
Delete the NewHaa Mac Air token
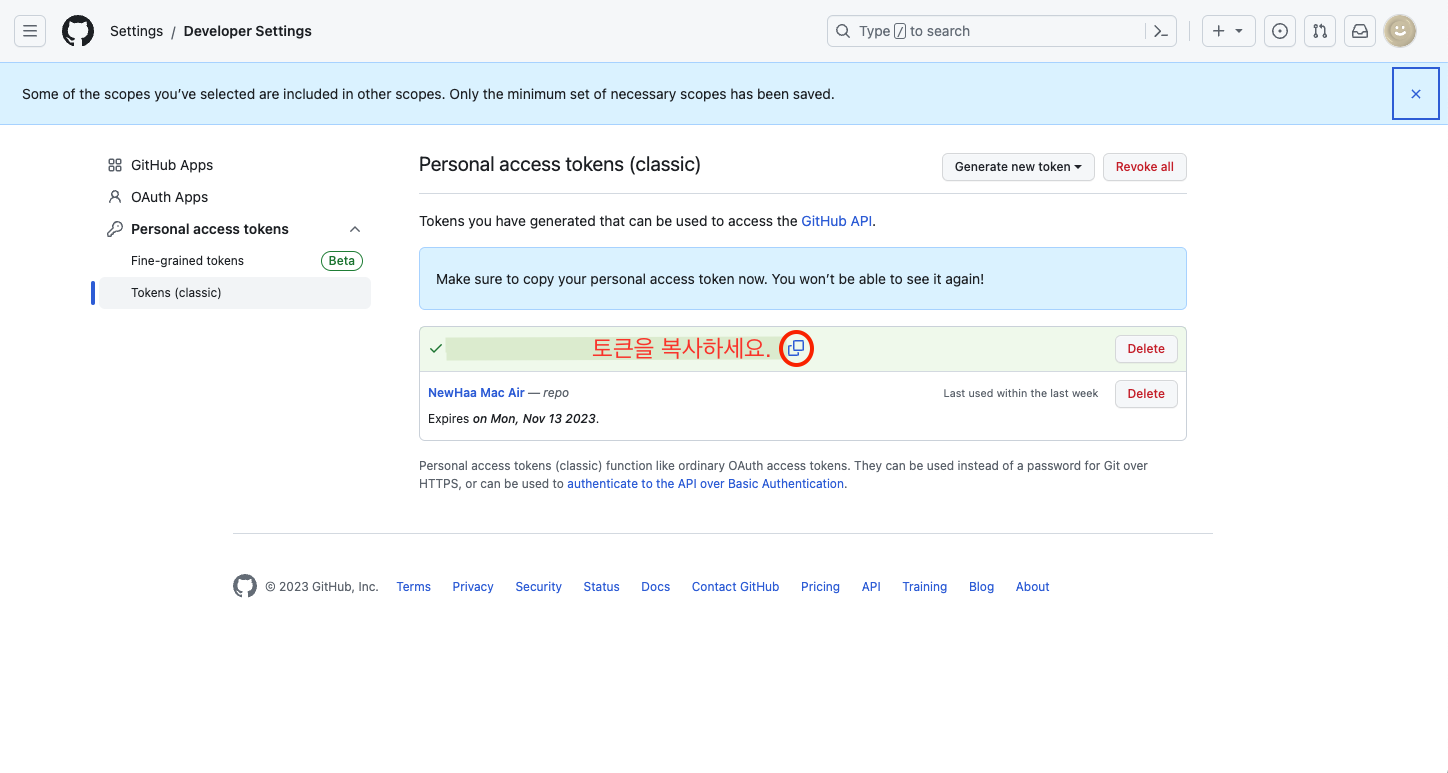coord(1146,394)
